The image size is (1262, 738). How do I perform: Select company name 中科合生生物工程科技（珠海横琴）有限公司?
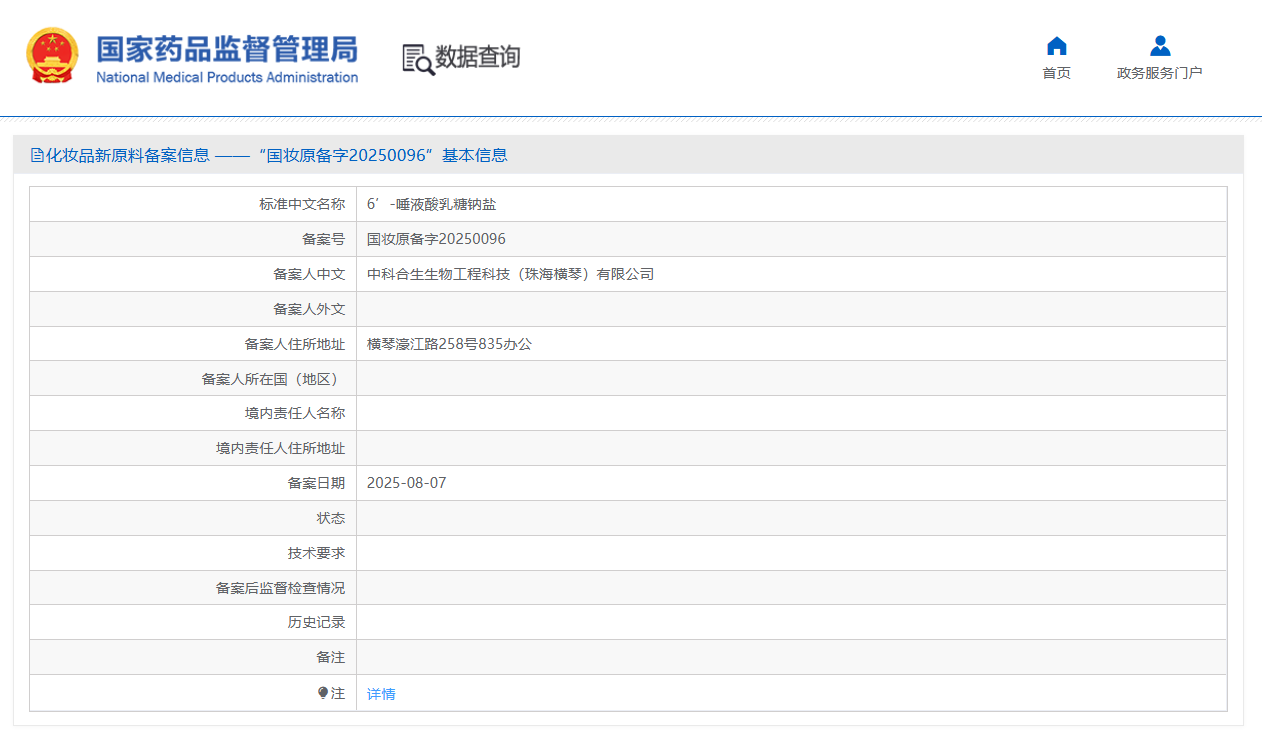point(510,274)
